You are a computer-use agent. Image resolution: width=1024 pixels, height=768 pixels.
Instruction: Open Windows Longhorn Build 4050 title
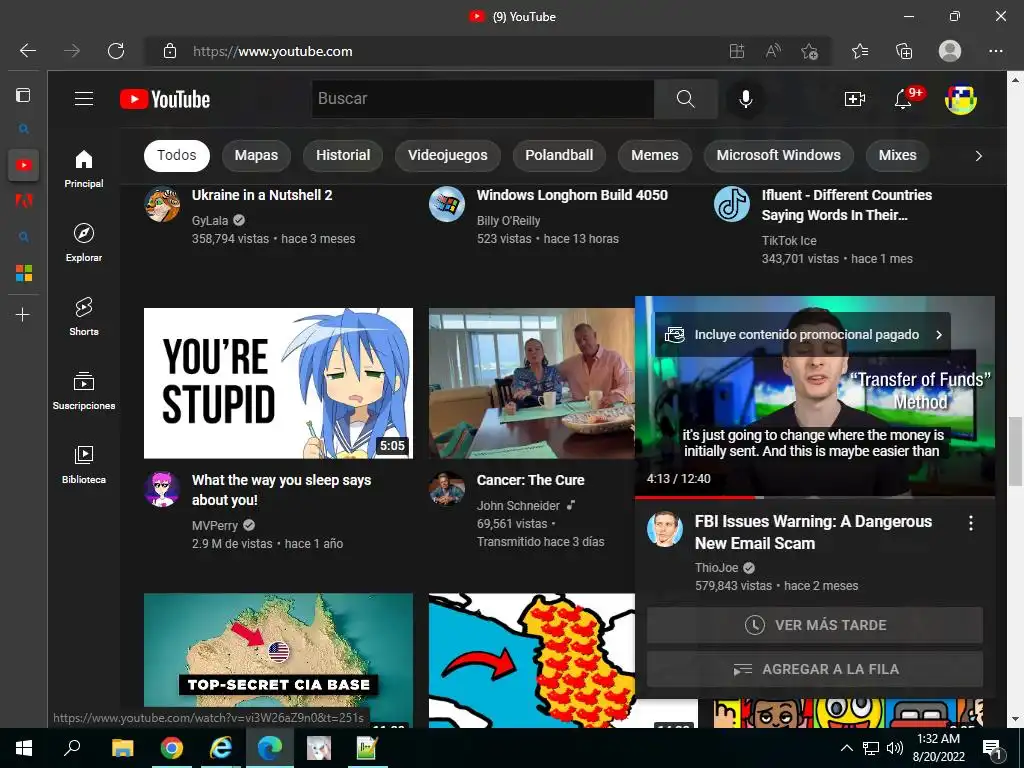point(572,195)
